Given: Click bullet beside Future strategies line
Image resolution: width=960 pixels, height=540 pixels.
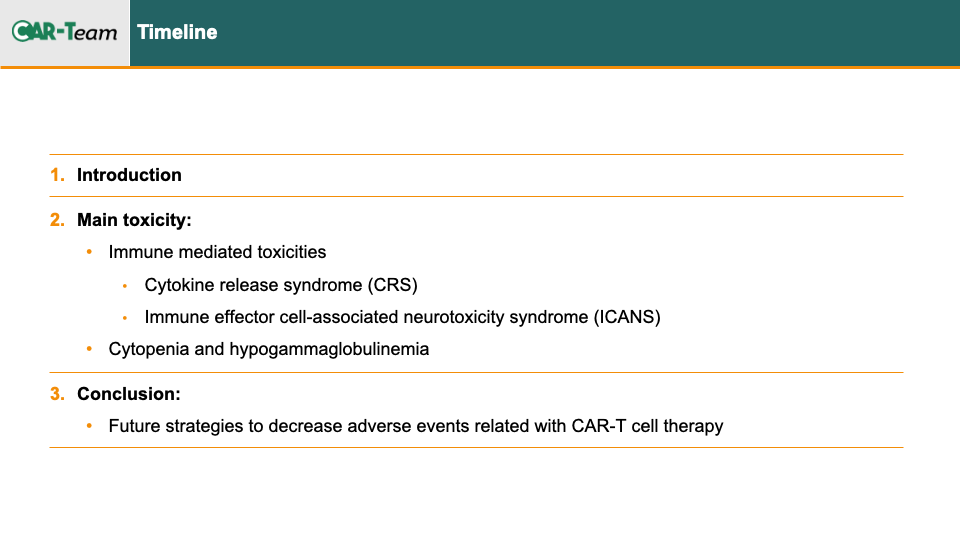Looking at the screenshot, I should click(x=89, y=426).
